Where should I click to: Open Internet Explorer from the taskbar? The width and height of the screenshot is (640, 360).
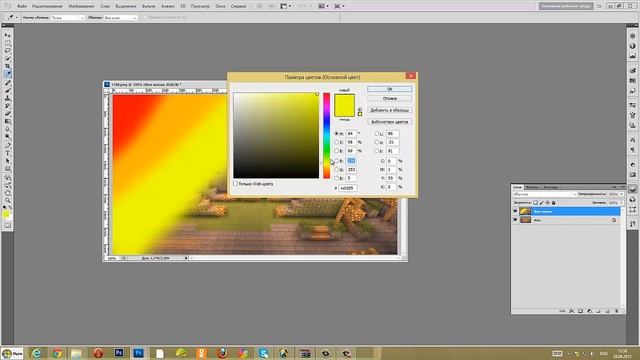[36, 353]
